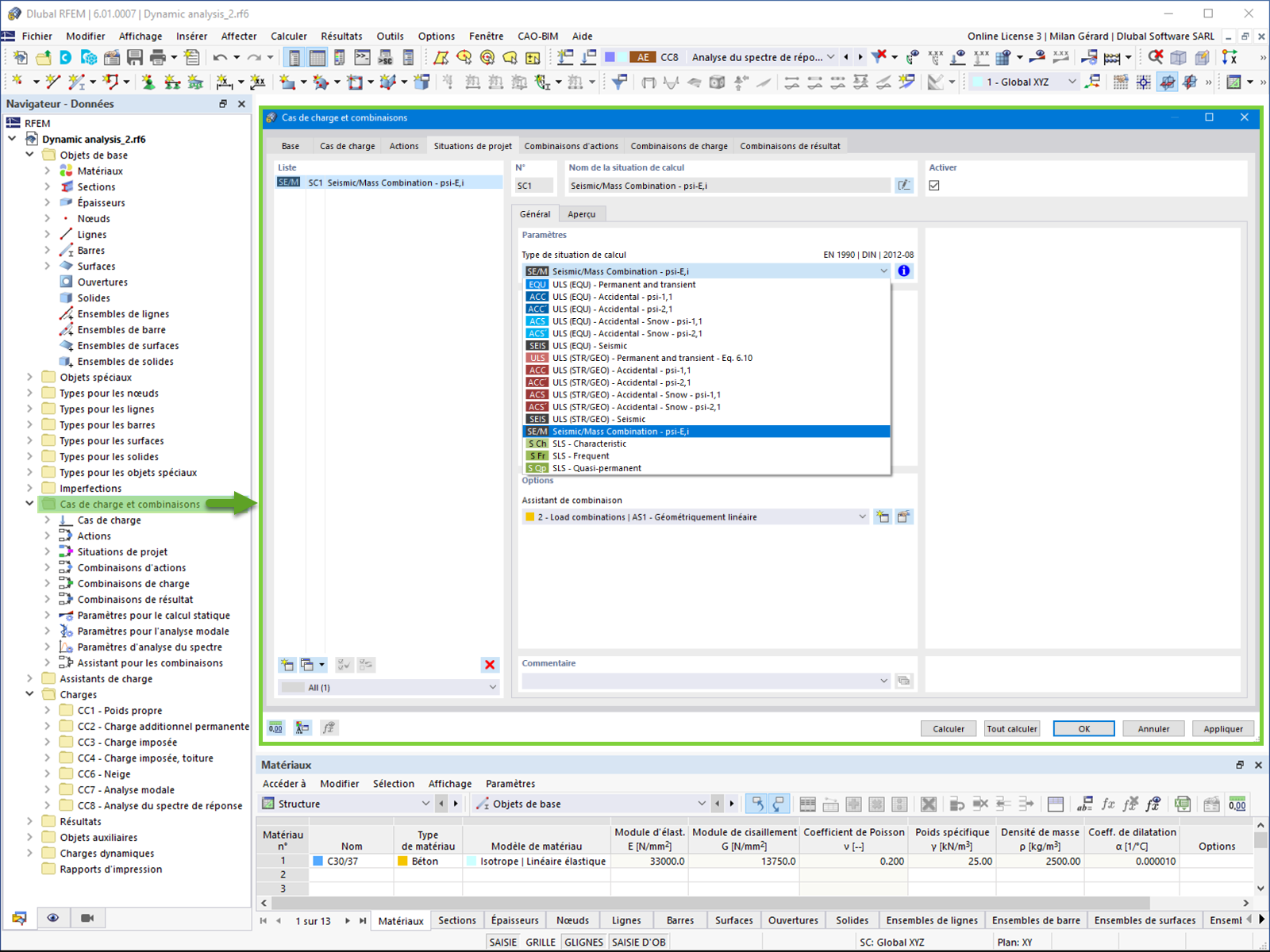Click fx formula icon in Matériaux toolbar
This screenshot has width=1270, height=952.
(1108, 804)
